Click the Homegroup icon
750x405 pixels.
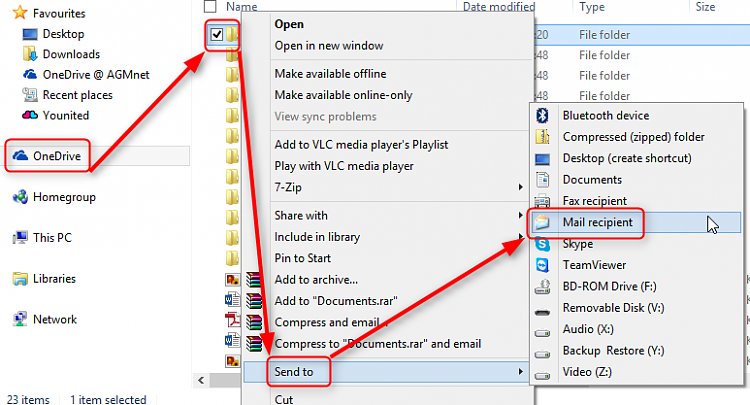[20, 197]
